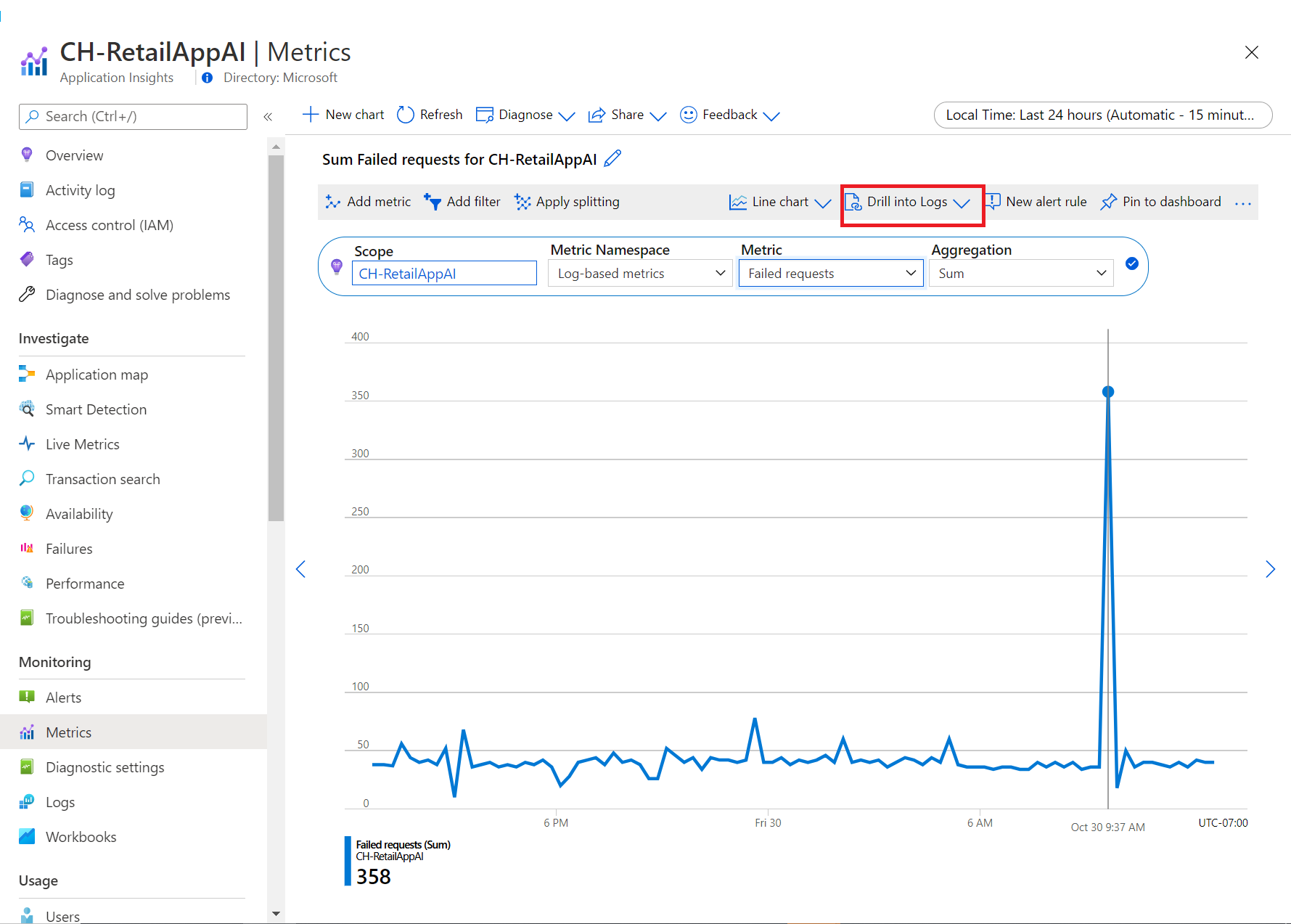Refresh the metrics chart
Viewport: 1291px width, 924px height.
coord(429,114)
